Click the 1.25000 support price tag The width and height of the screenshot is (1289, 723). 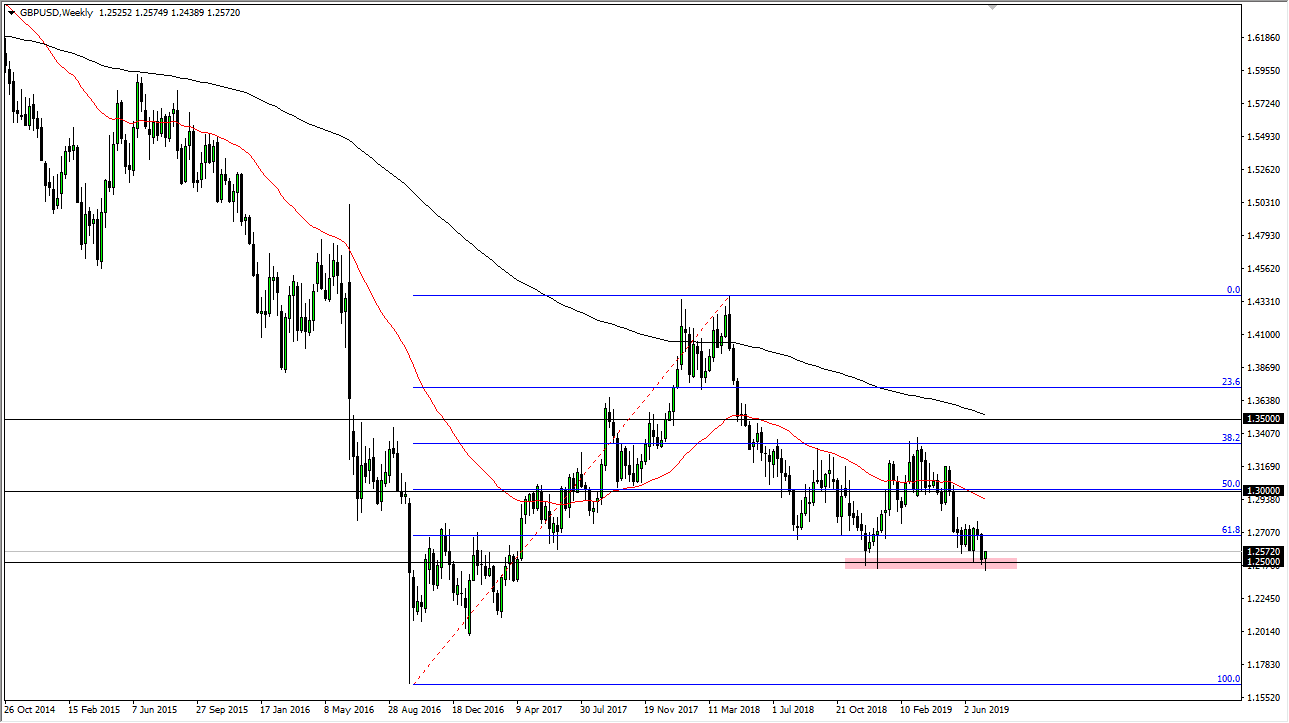click(x=1263, y=563)
